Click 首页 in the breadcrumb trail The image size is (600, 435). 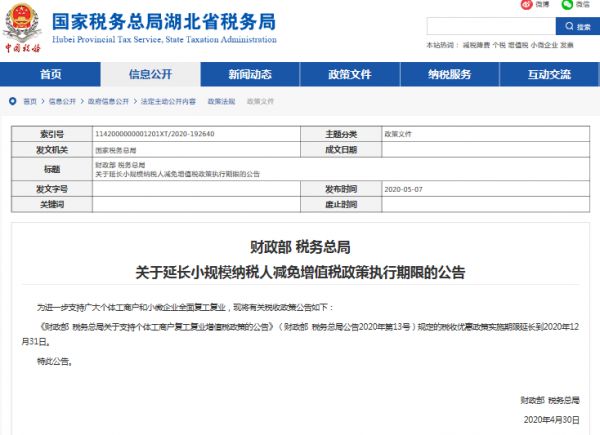coord(30,102)
